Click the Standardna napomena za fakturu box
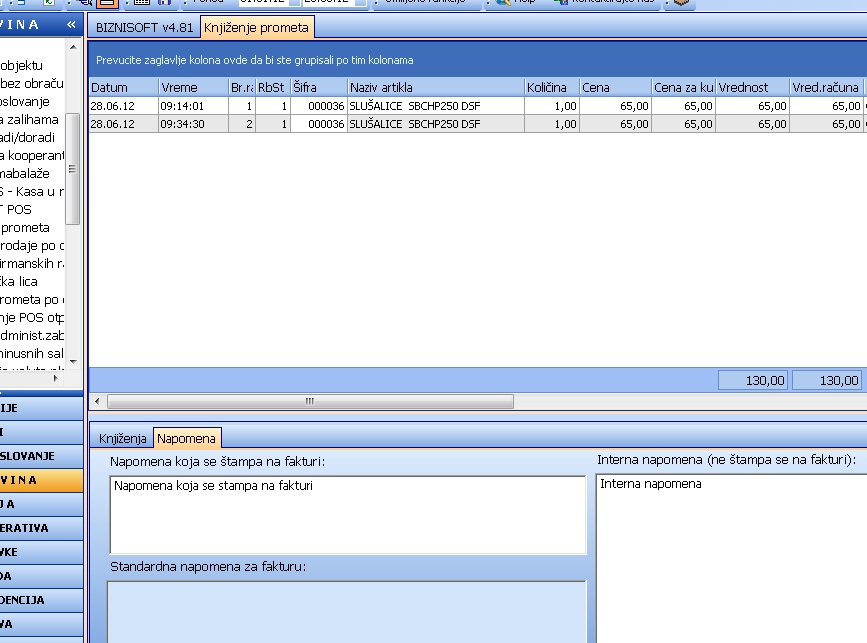This screenshot has height=643, width=867. pos(347,610)
